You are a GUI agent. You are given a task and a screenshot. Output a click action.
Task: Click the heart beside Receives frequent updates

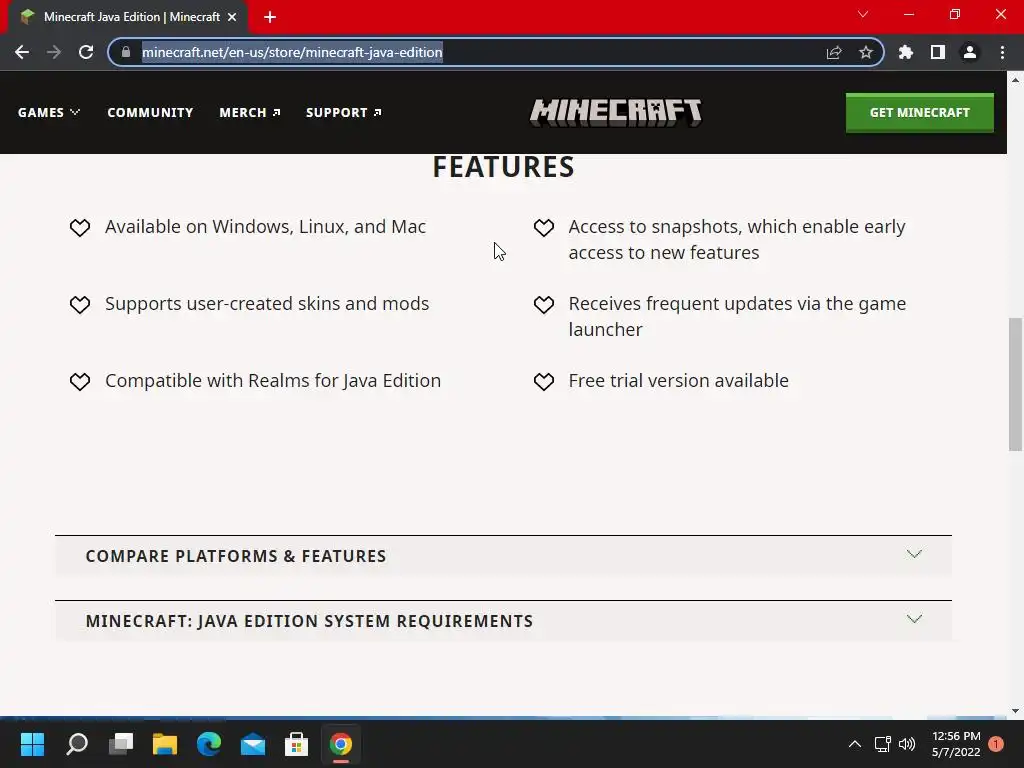pyautogui.click(x=543, y=304)
